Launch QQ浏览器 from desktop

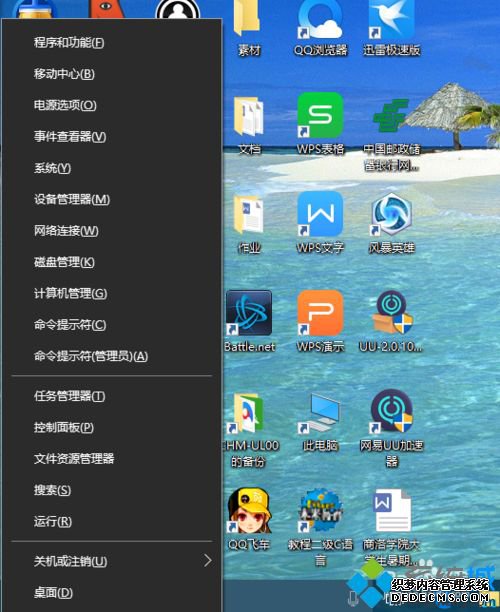click(320, 20)
